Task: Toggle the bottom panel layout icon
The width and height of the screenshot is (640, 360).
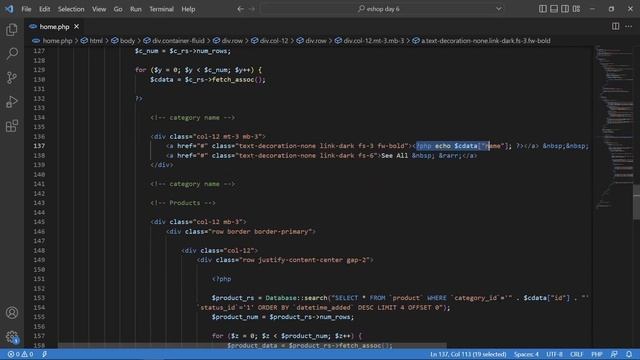Action: [x=554, y=9]
